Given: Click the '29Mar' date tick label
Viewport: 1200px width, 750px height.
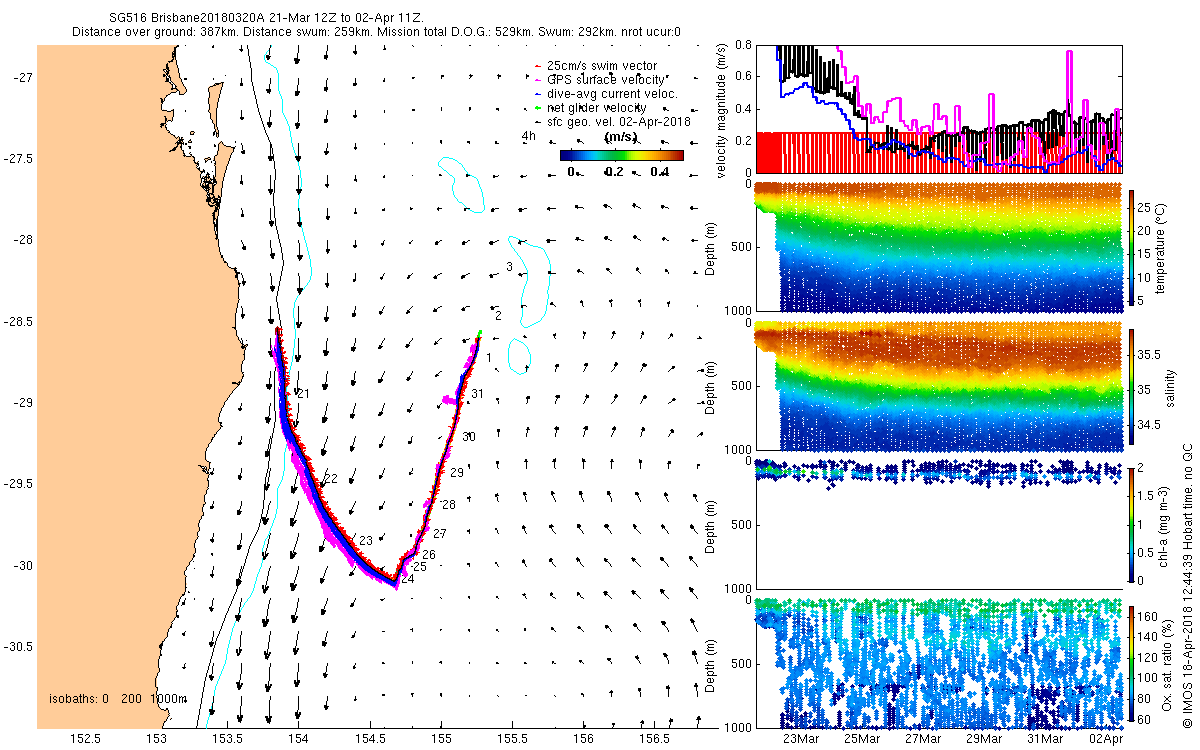Looking at the screenshot, I should 984,739.
